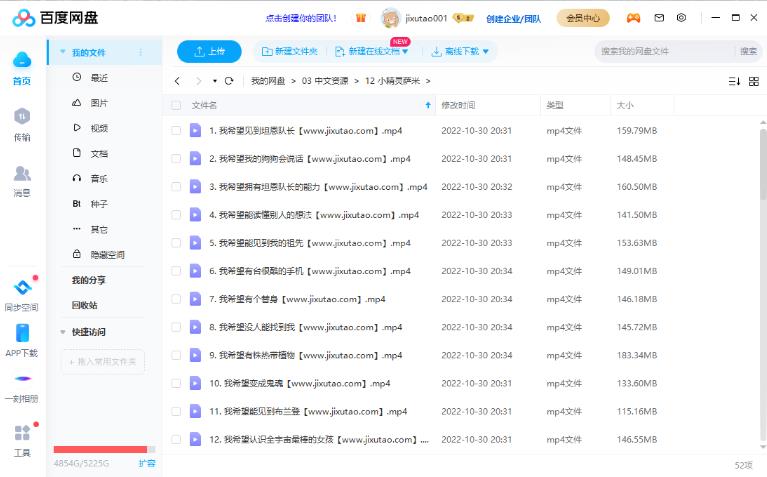The height and width of the screenshot is (477, 767).
Task: Click the 搜索 search button
Action: [748, 51]
